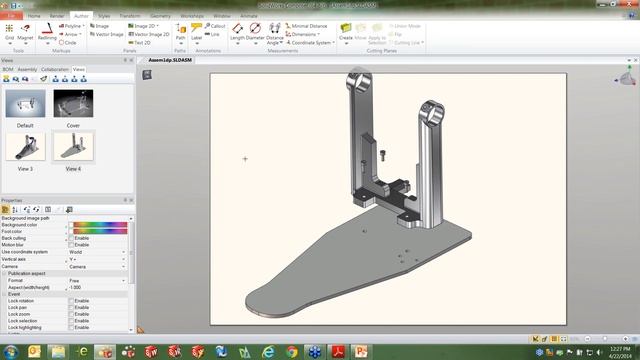Select the Assem1dp.SLDASM document tab
640x360 pixels.
pos(170,60)
